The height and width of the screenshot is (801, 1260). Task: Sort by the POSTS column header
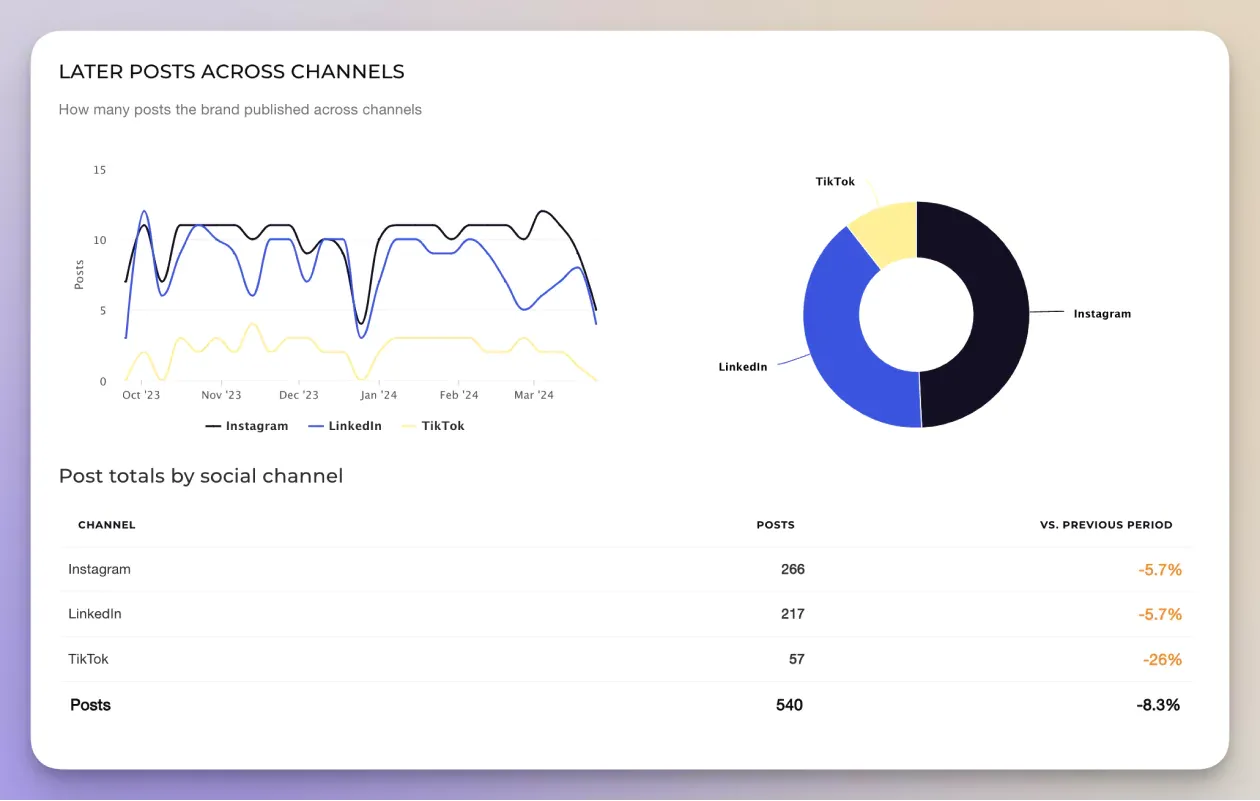coord(776,525)
